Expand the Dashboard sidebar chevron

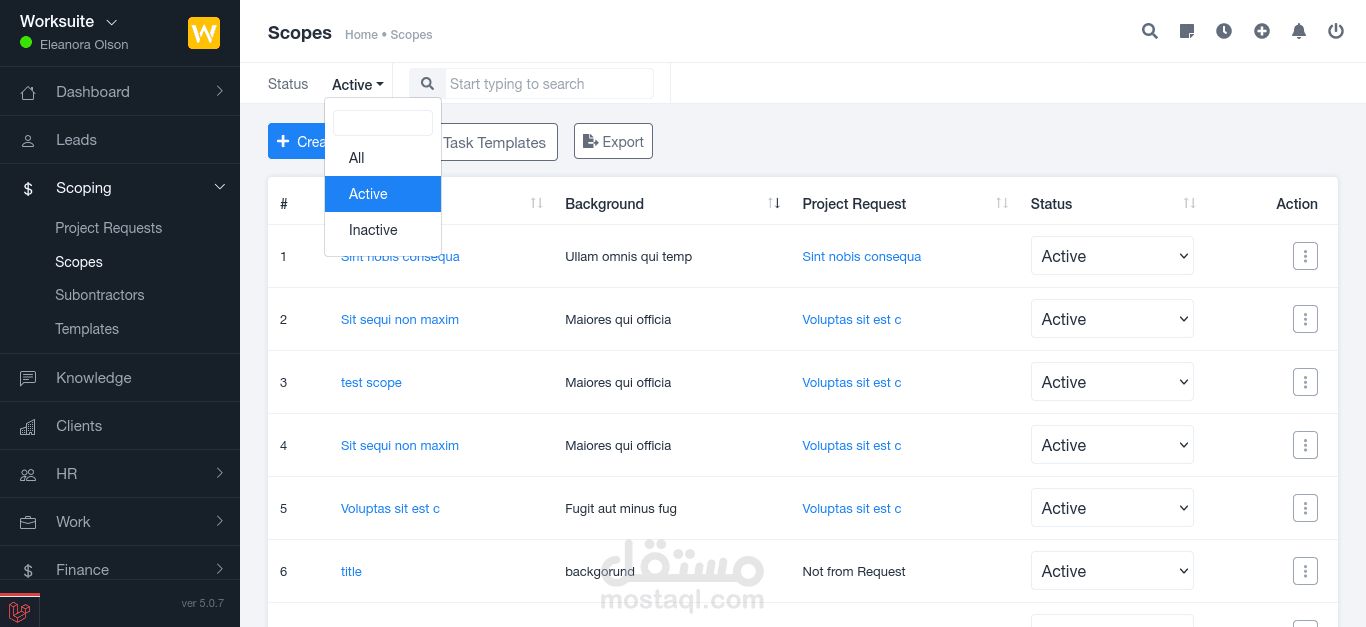click(x=219, y=92)
